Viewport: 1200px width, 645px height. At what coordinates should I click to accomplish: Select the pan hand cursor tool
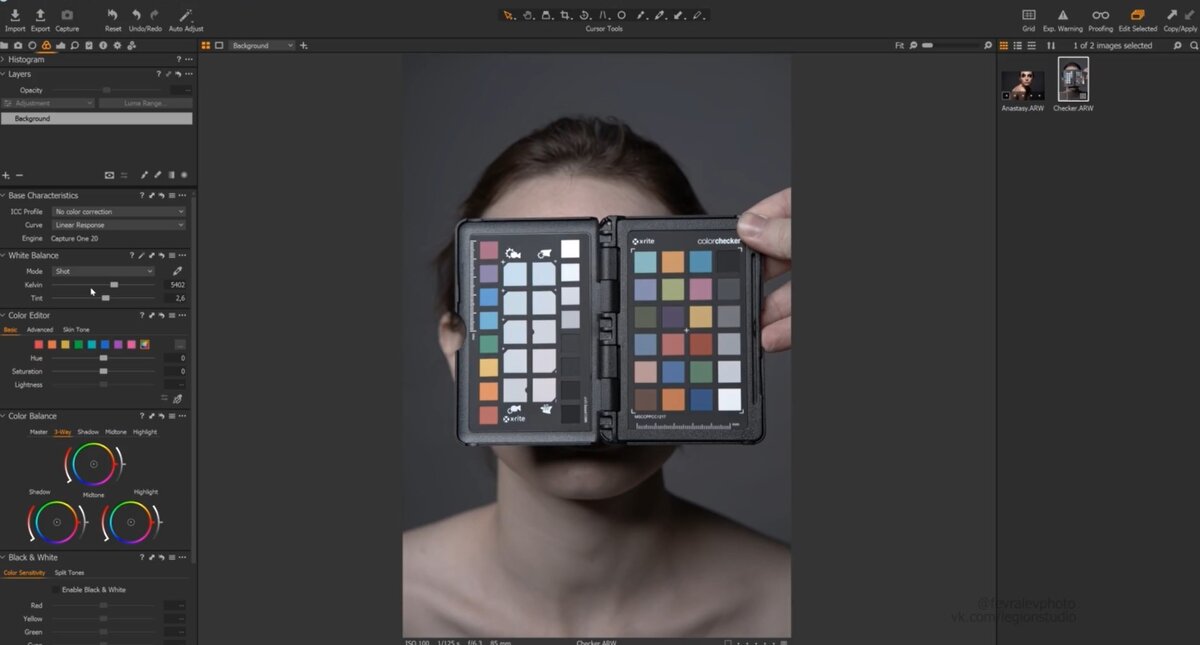[x=528, y=15]
